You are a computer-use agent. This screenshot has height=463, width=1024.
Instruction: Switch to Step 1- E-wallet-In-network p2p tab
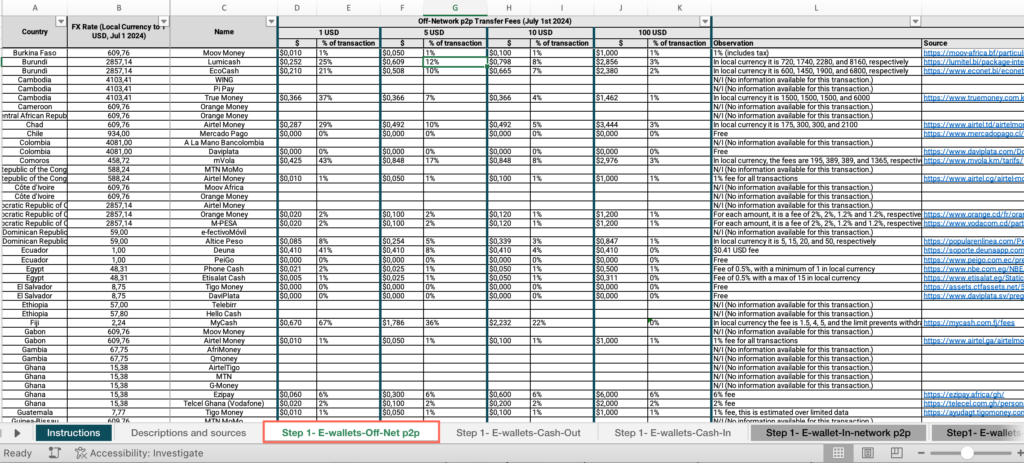(x=839, y=432)
